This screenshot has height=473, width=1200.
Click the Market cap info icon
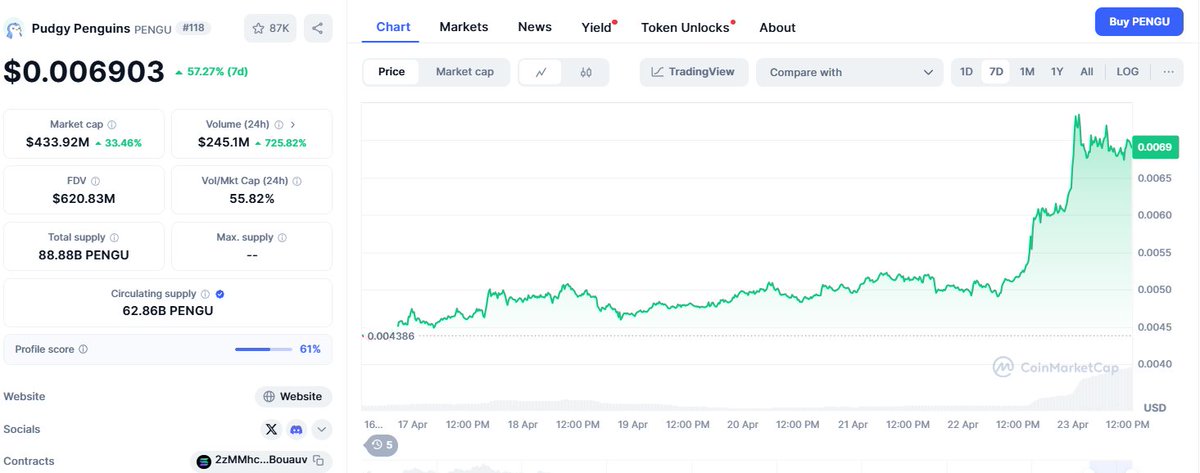(112, 125)
